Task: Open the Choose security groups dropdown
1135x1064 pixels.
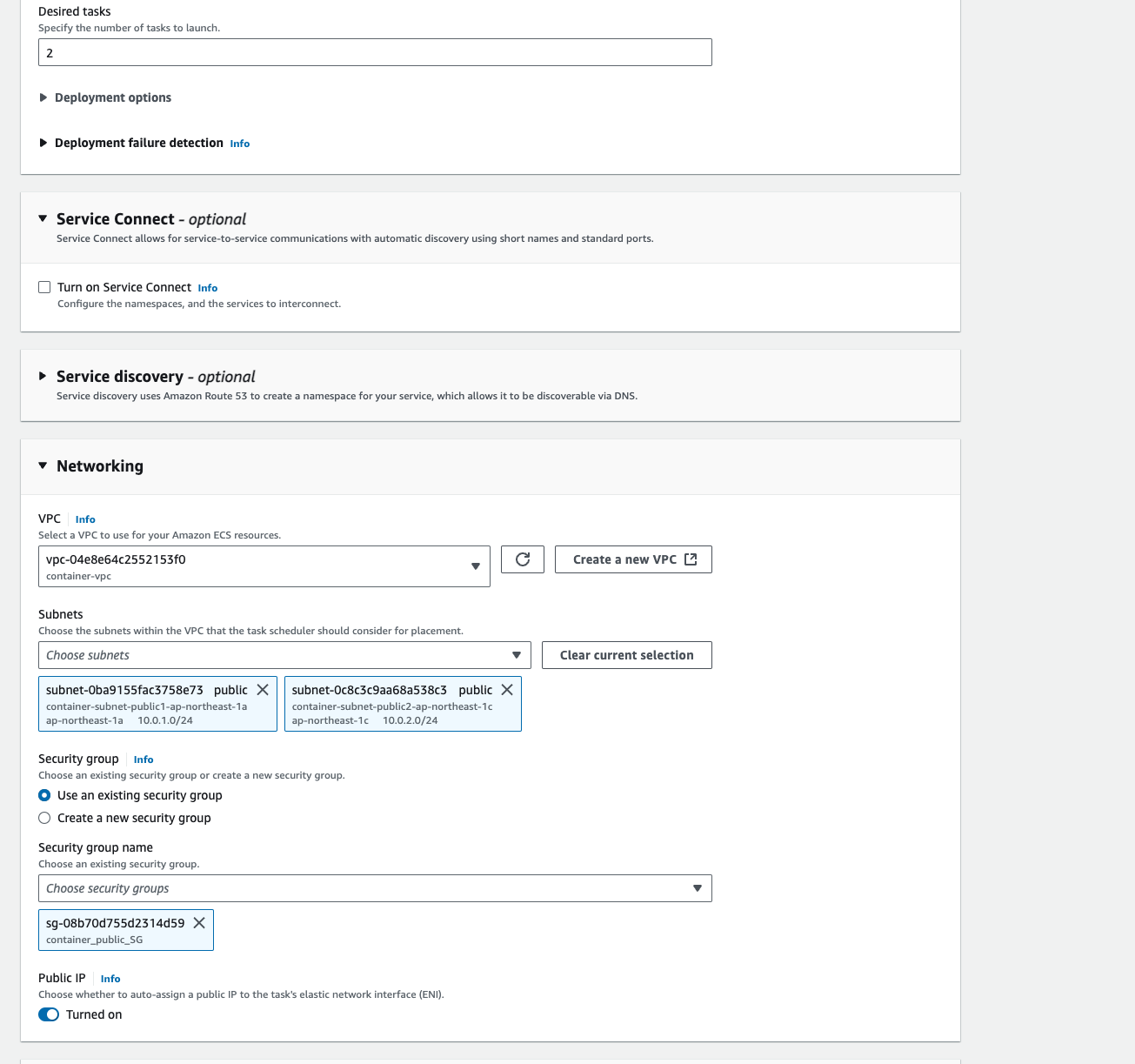Action: pos(375,888)
